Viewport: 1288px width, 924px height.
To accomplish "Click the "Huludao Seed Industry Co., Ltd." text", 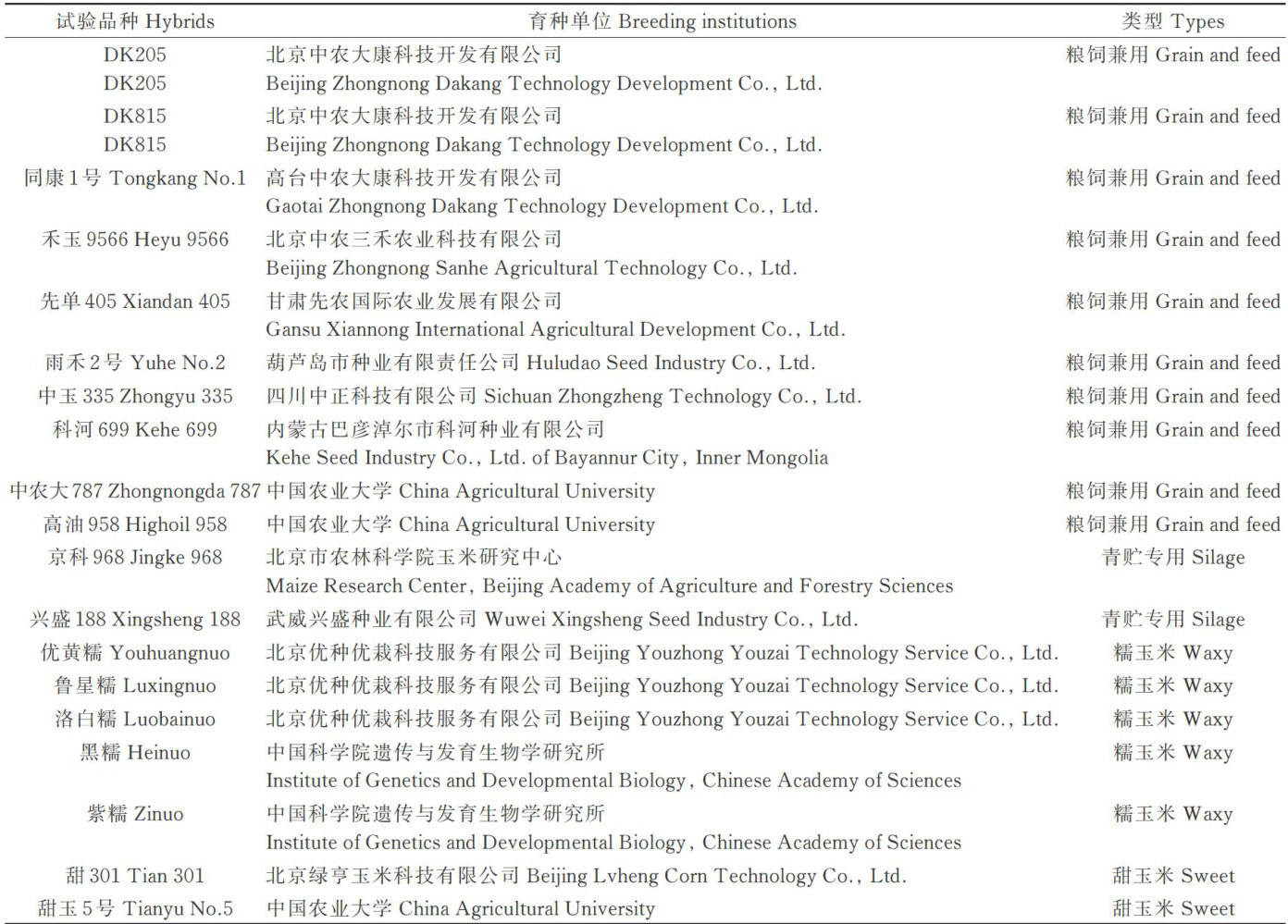I will 671,363.
